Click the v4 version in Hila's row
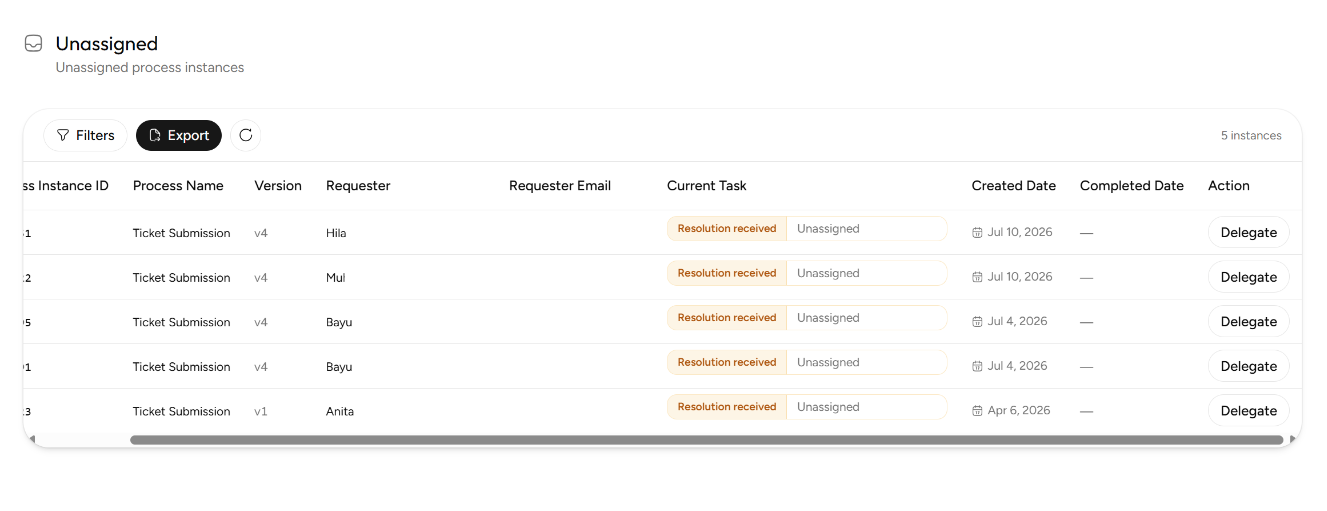1327x511 pixels. (x=261, y=233)
